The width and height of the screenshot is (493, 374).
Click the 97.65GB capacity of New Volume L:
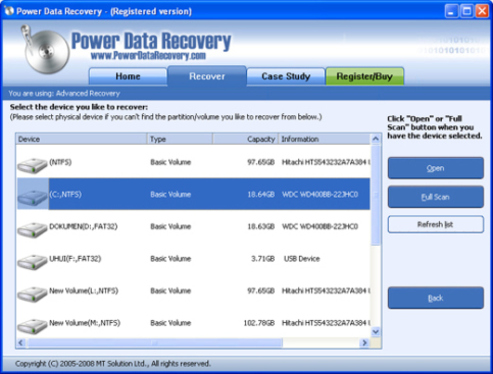coord(261,291)
